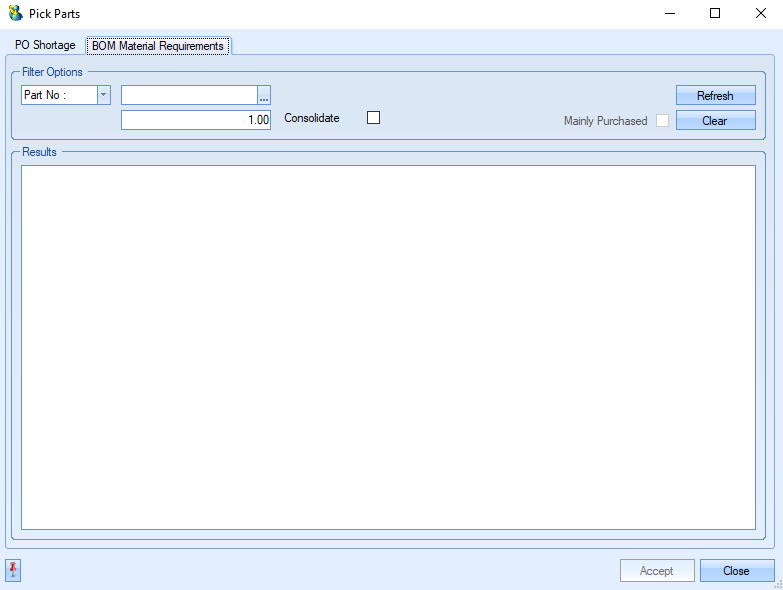Click the quantity field showing 1.00
The image size is (783, 590).
(x=196, y=120)
